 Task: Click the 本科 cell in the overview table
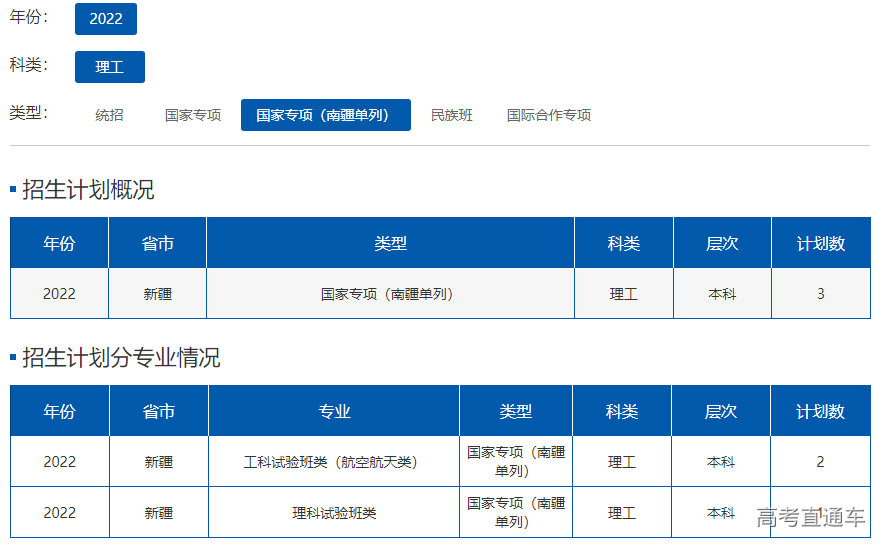point(721,294)
